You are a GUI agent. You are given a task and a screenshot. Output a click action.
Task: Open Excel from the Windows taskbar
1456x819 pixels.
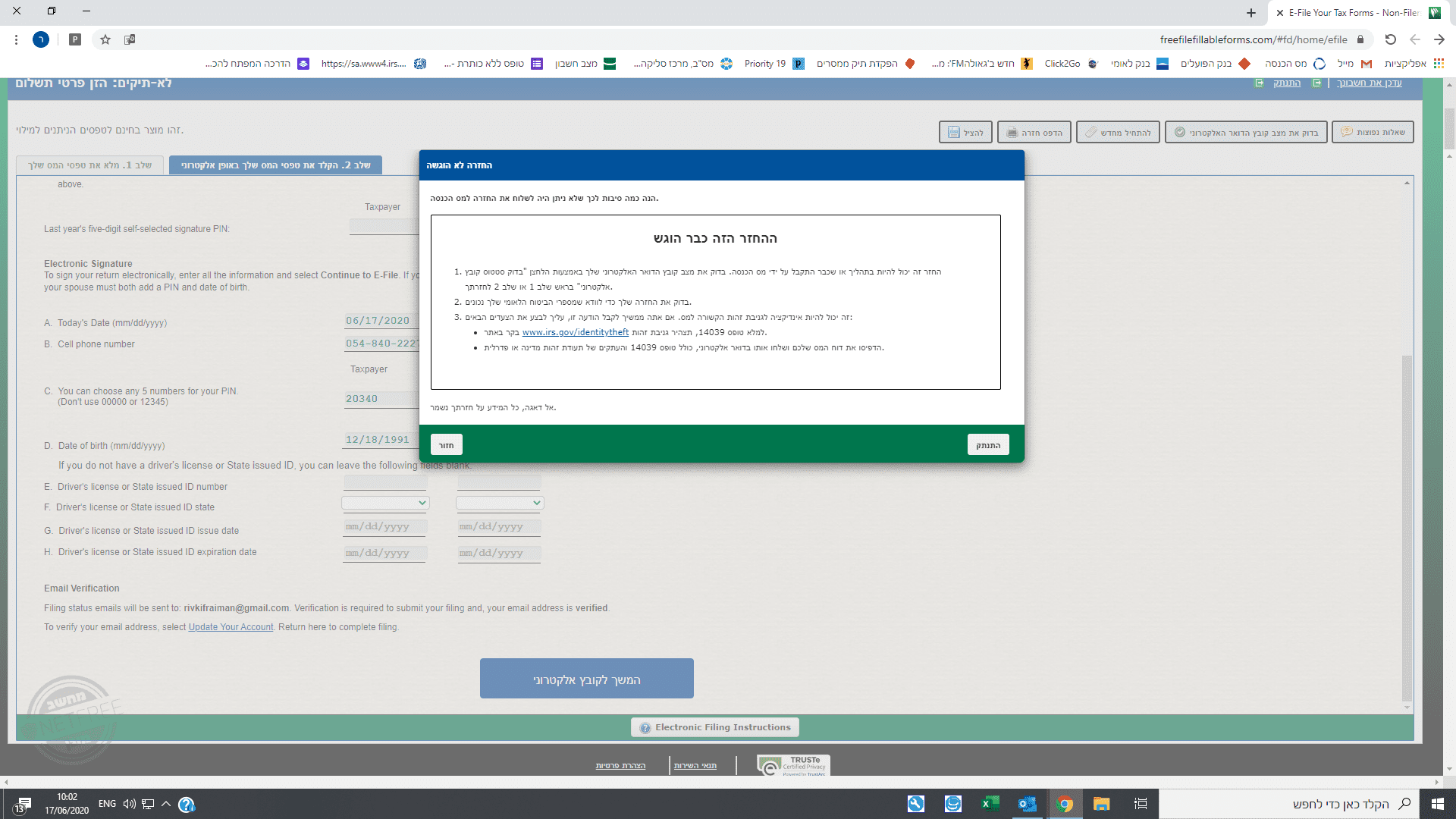[x=990, y=804]
